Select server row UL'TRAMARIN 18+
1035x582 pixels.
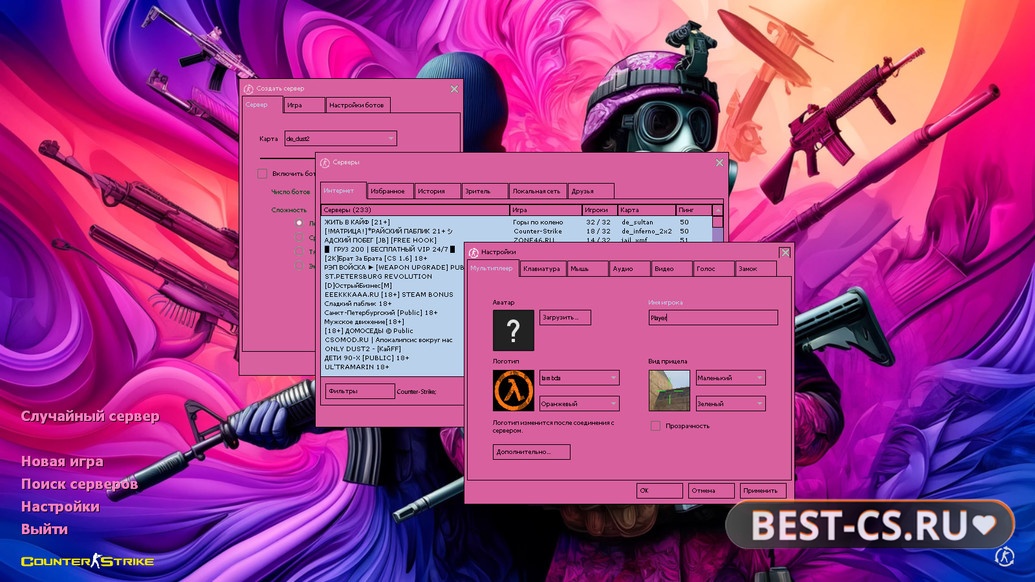[x=393, y=367]
